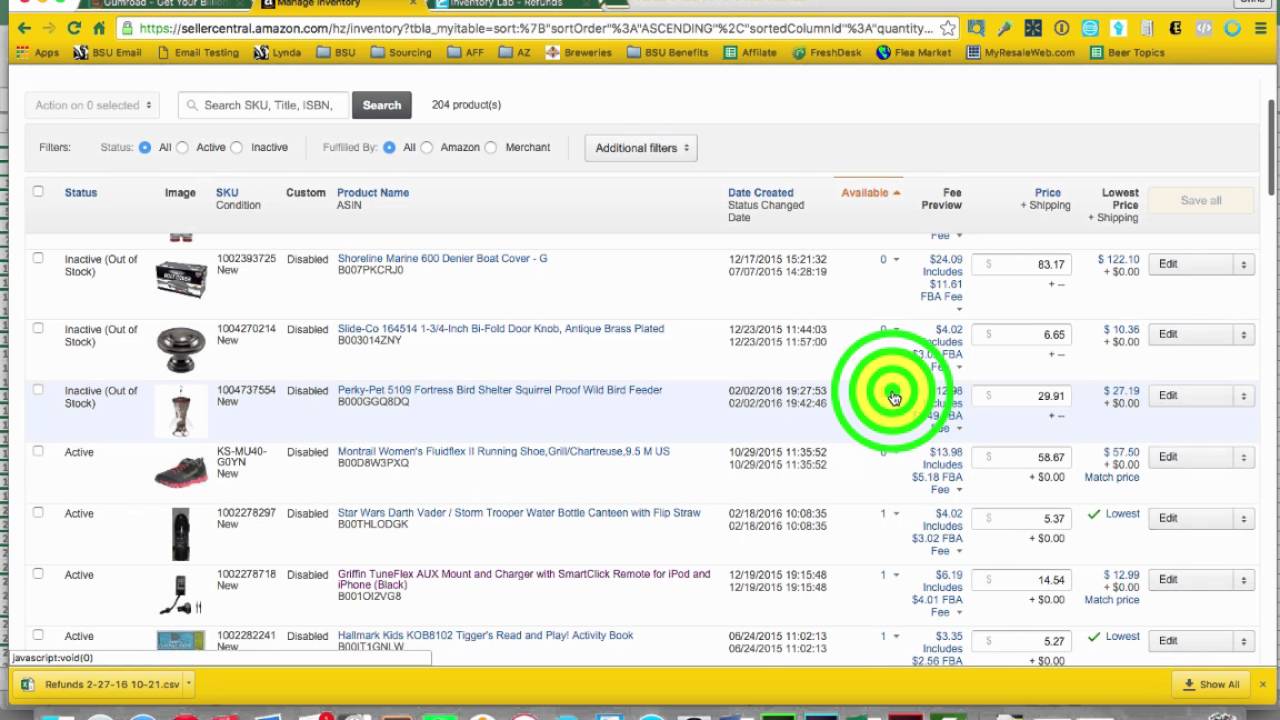Sort by the Available column header
This screenshot has height=720, width=1280.
(870, 193)
